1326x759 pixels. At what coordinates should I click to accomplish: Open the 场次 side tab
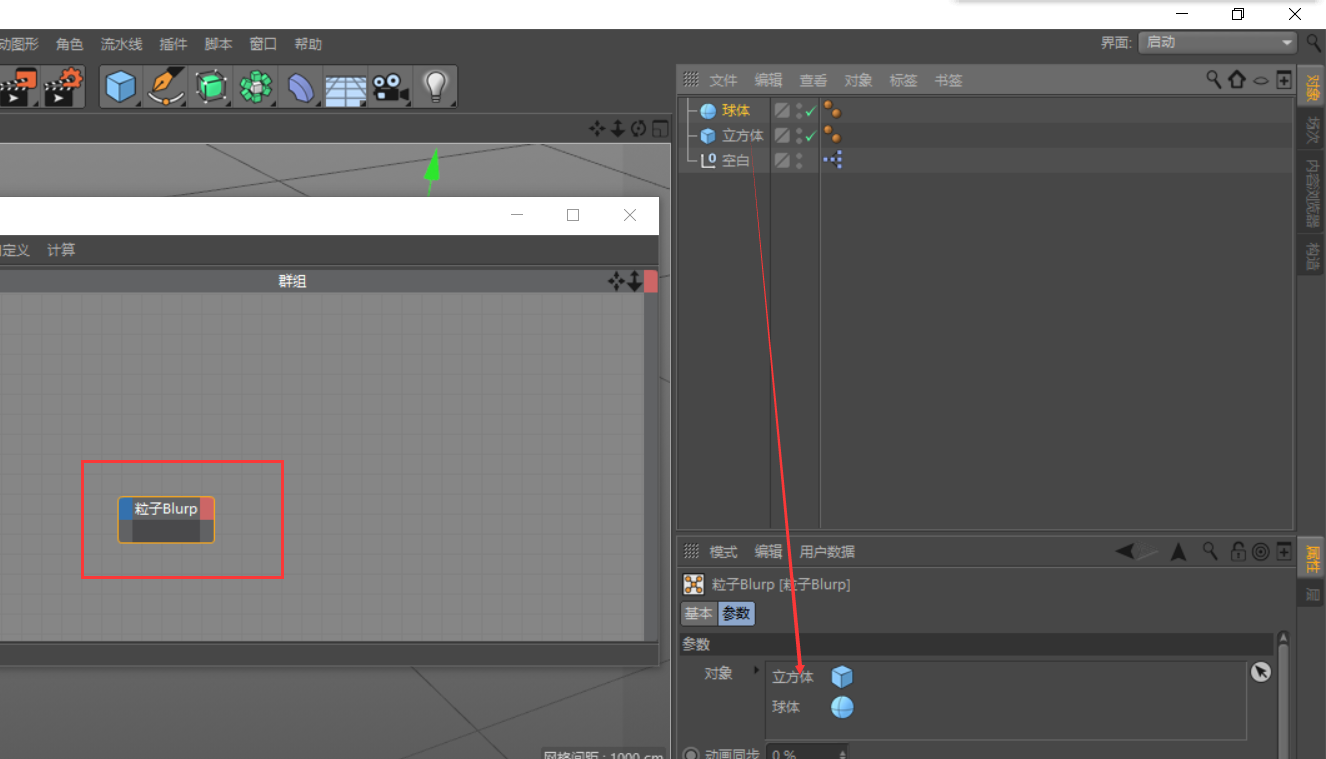1312,131
